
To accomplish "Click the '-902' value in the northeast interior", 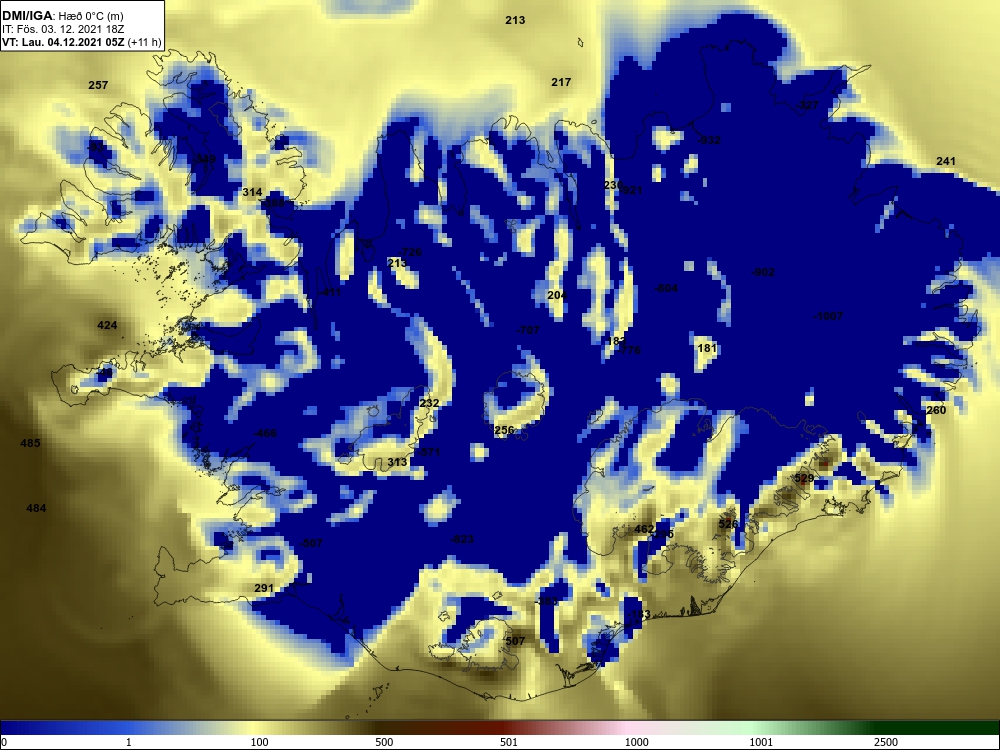I will coord(763,272).
